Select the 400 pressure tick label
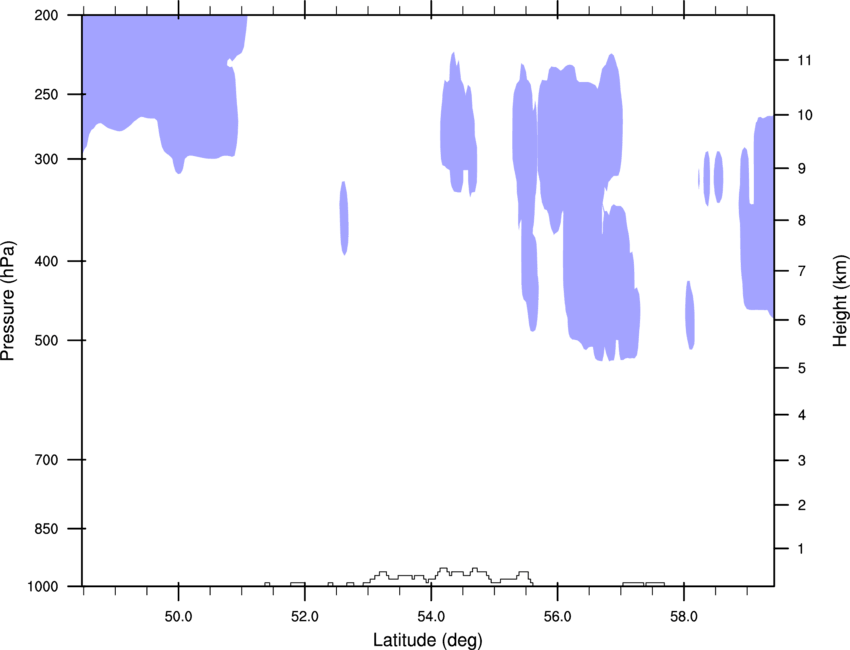Viewport: 850px width, 650px height. click(x=46, y=261)
